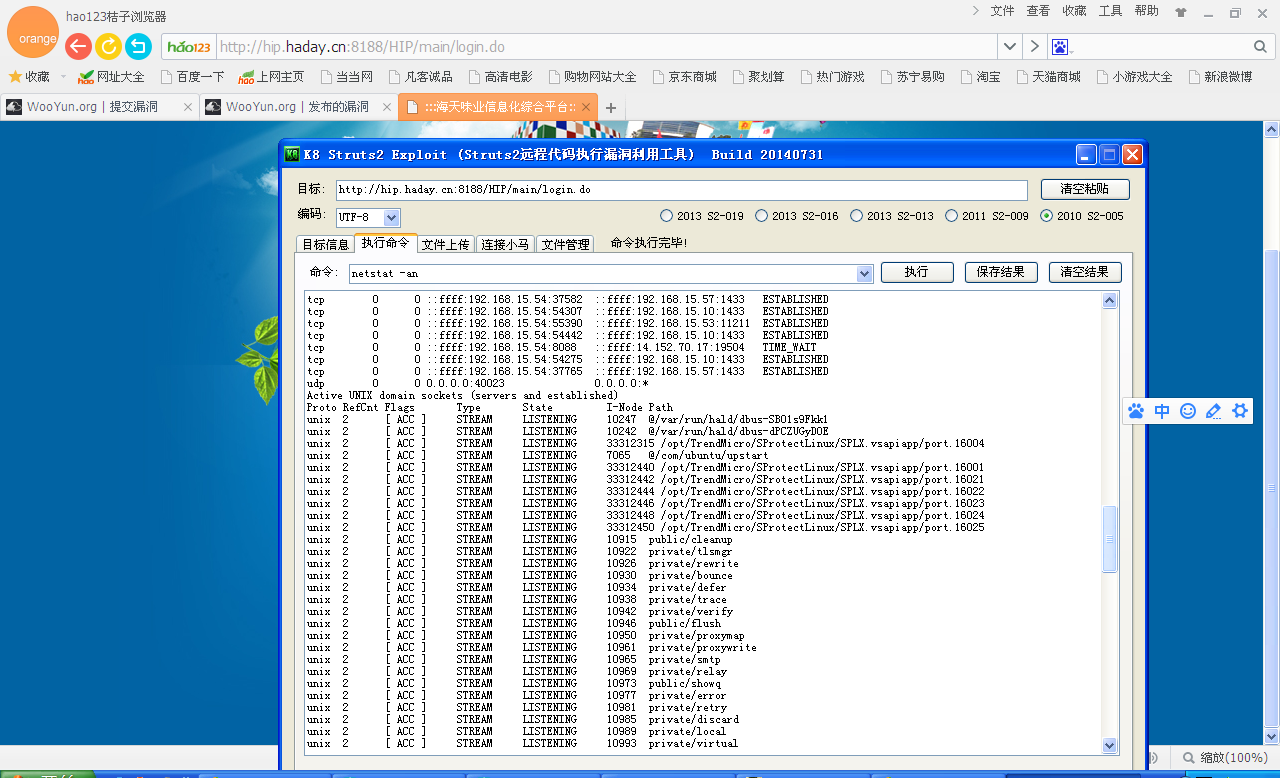Click the 缩放(100%) zoom control
The image size is (1280, 778).
[1226, 758]
